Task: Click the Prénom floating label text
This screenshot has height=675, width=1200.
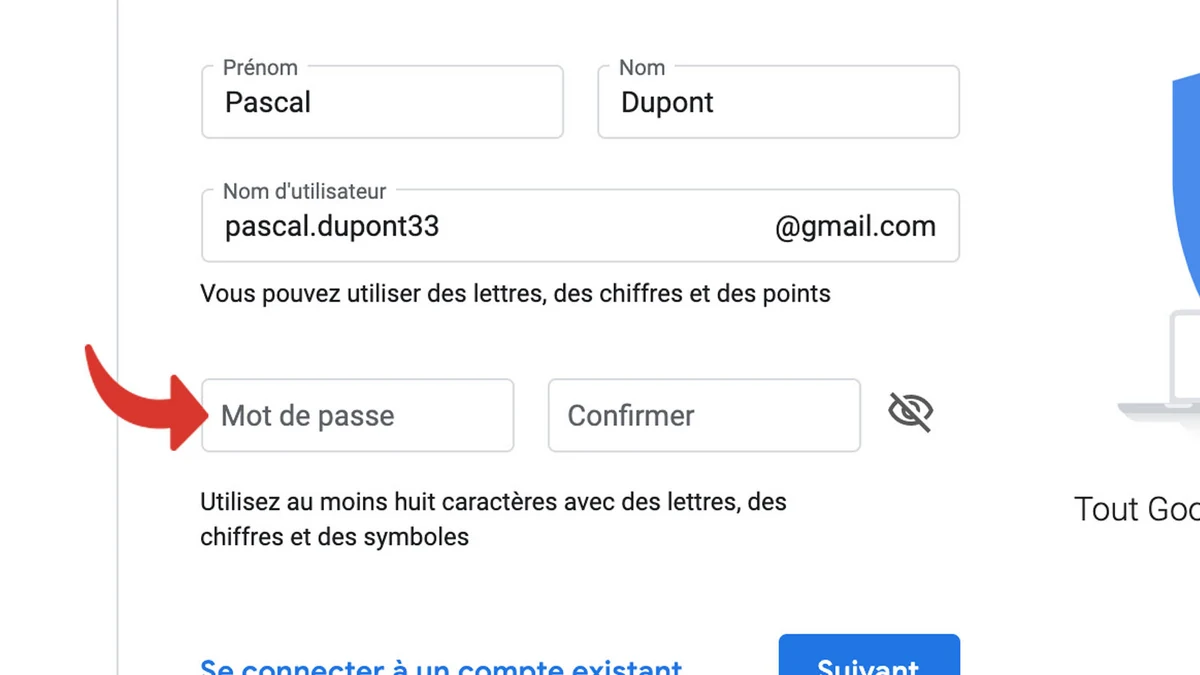Action: point(260,67)
